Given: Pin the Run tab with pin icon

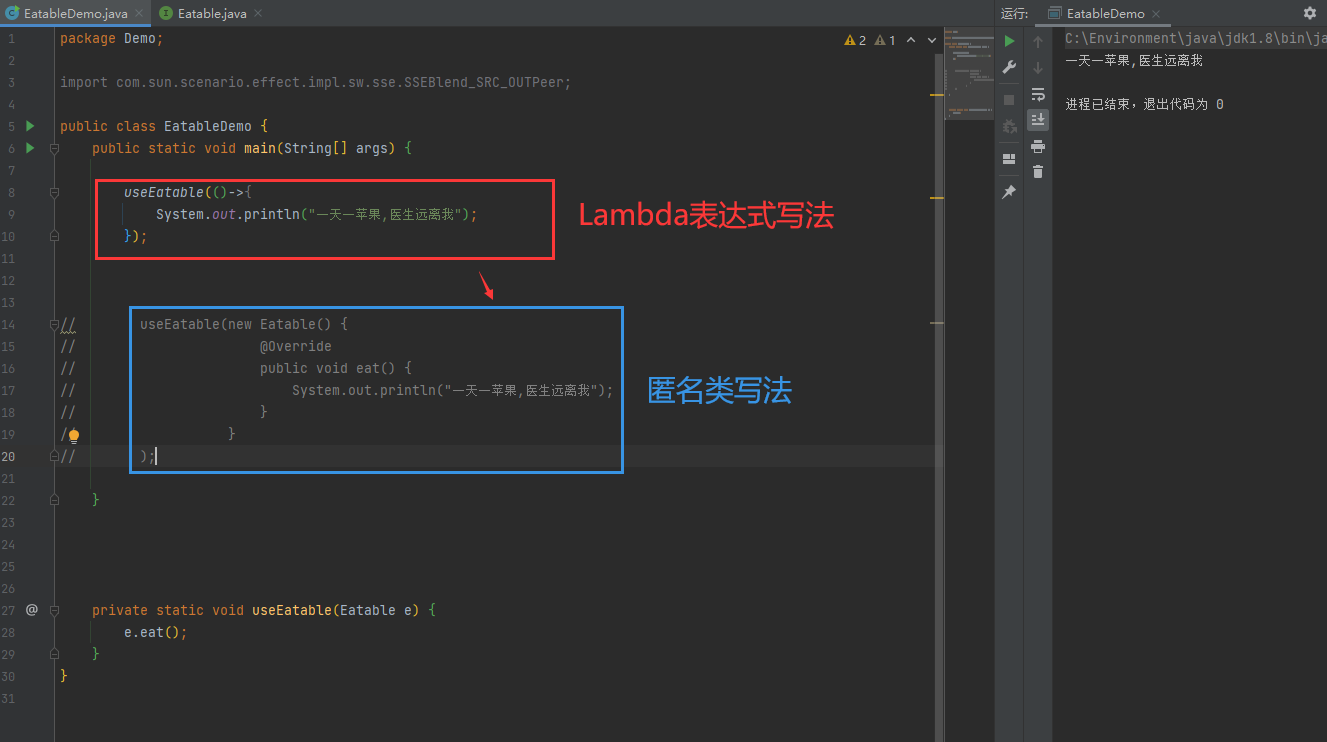Looking at the screenshot, I should pos(1010,191).
